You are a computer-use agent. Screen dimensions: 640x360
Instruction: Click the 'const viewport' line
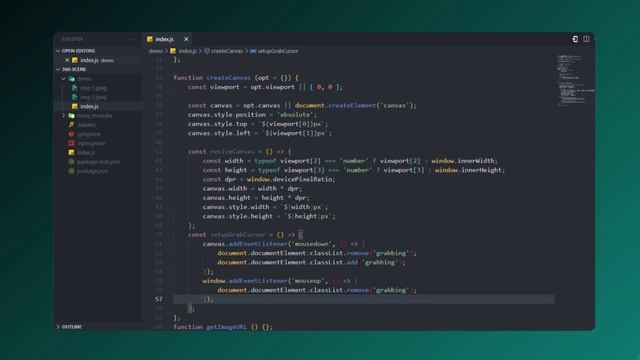pos(265,87)
